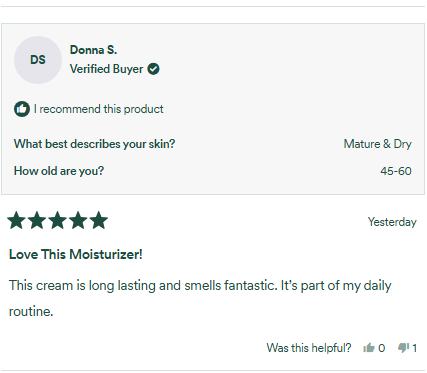
Task: Click the DS avatar circle
Action: [x=38, y=60]
